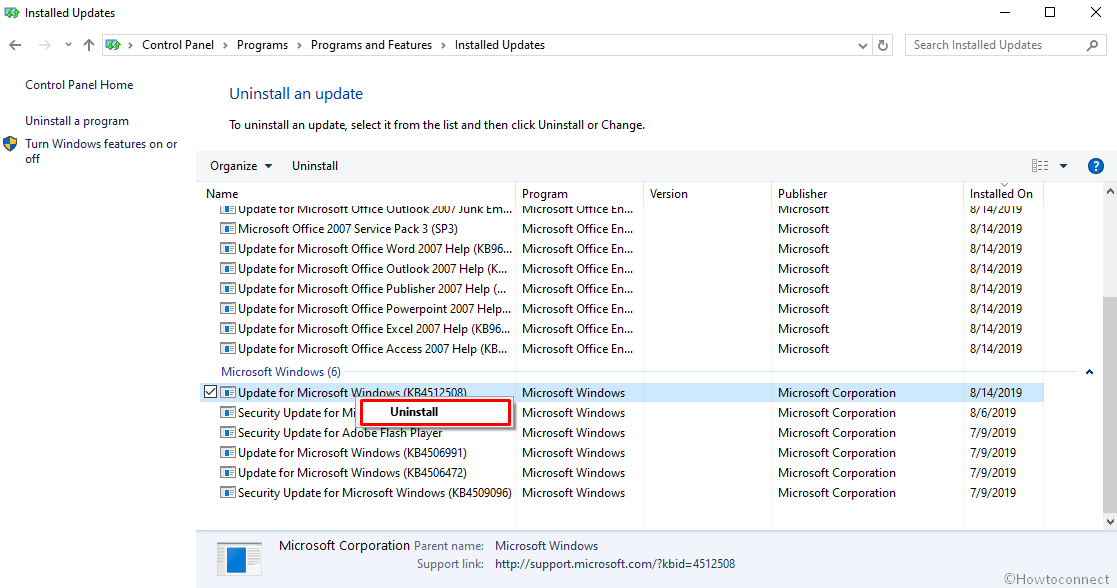Click the forward navigation arrow
The image size is (1117, 588).
coord(44,45)
